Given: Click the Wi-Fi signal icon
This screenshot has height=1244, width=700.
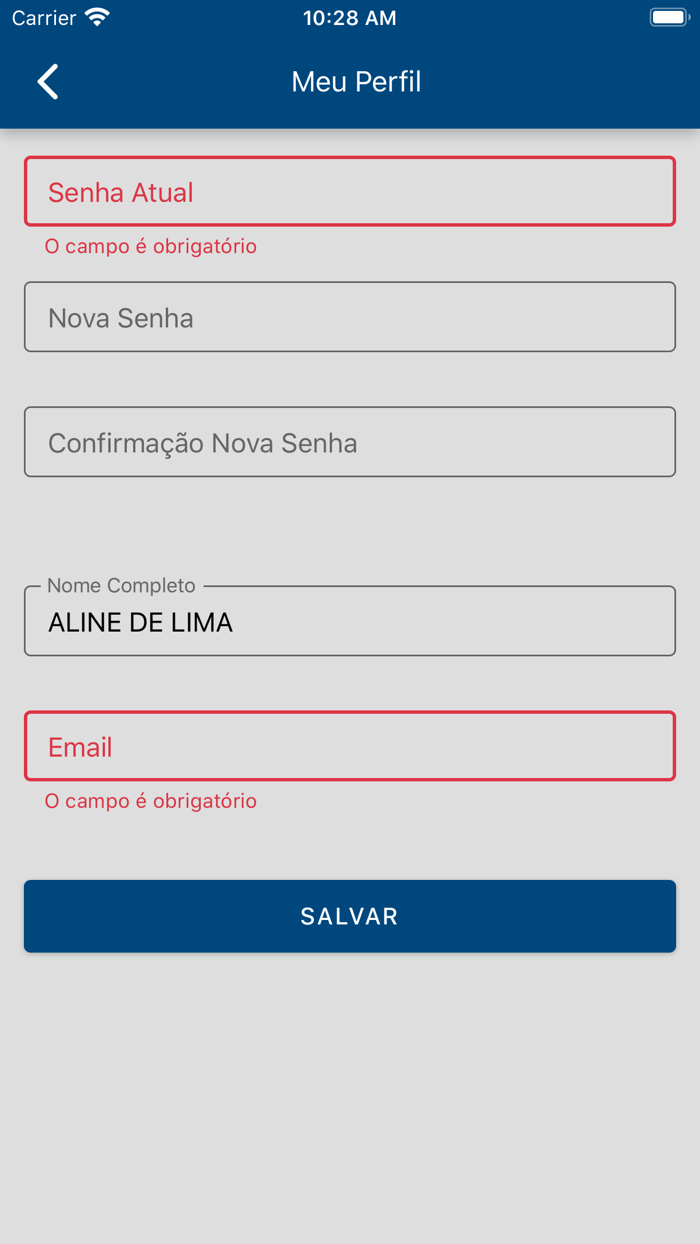Looking at the screenshot, I should [x=97, y=18].
